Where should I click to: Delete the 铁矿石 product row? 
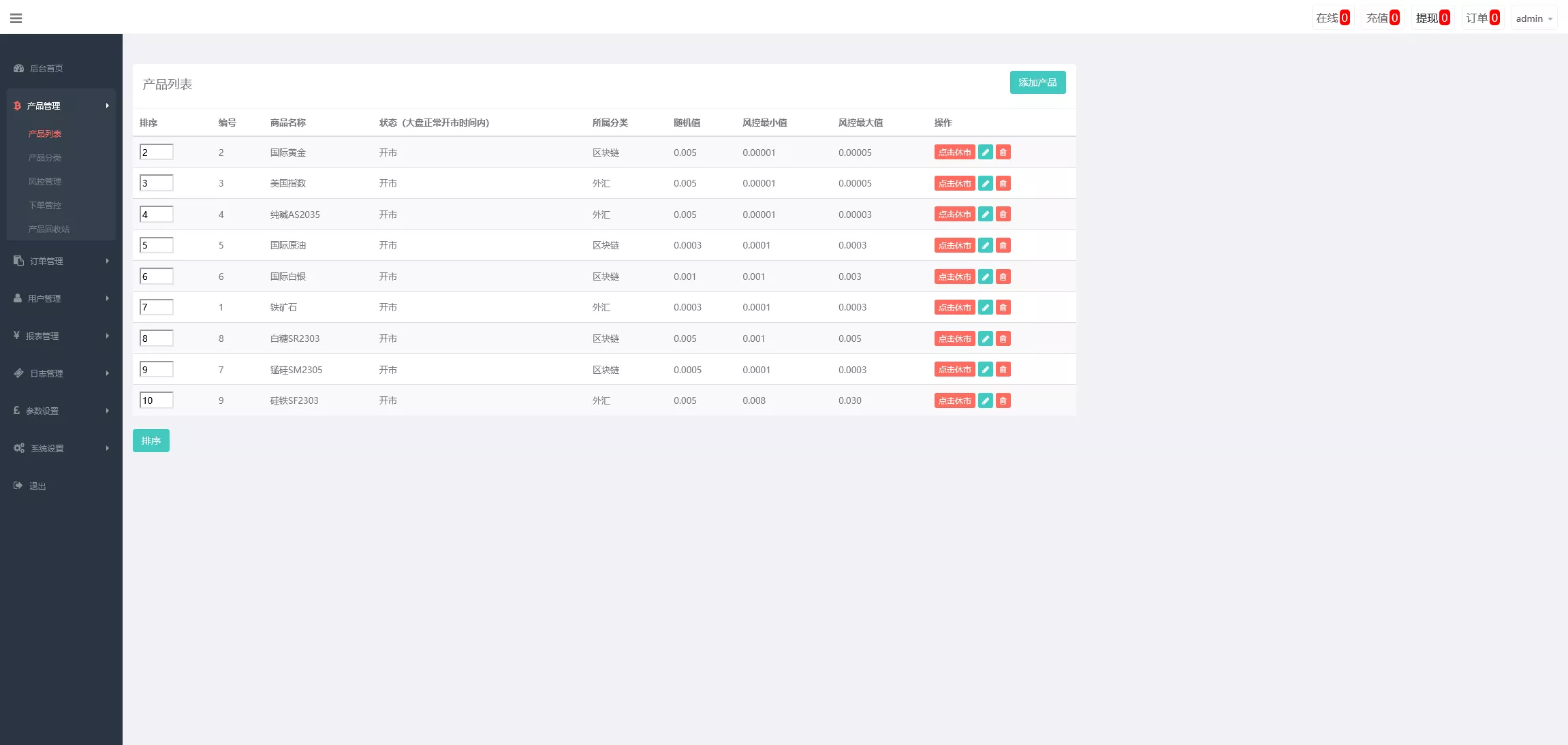[x=1003, y=307]
